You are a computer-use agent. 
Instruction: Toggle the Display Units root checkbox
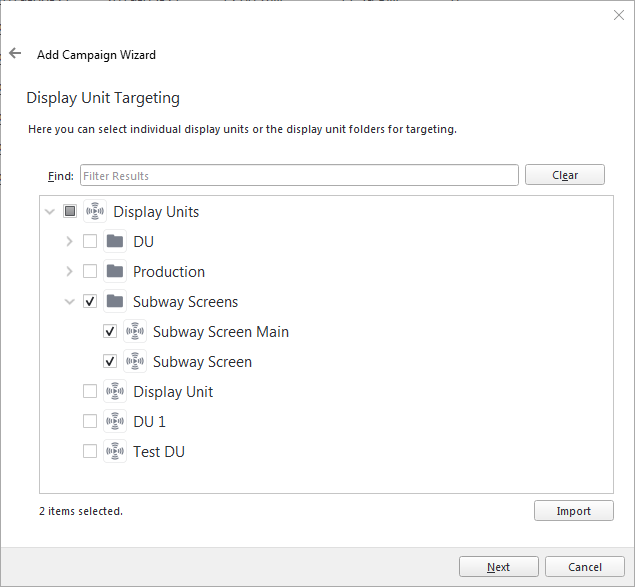point(70,211)
